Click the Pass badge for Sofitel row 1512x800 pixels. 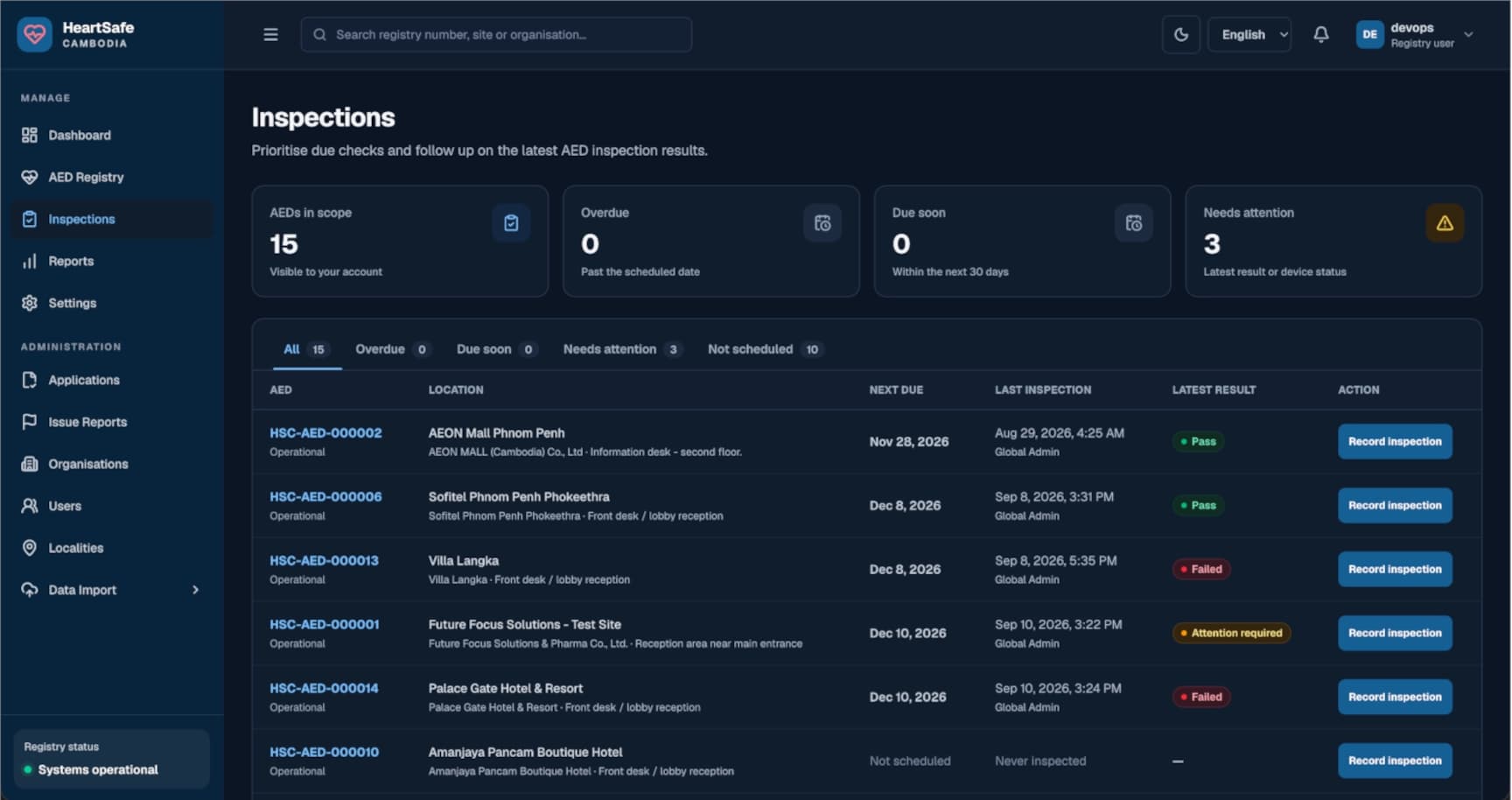point(1198,505)
